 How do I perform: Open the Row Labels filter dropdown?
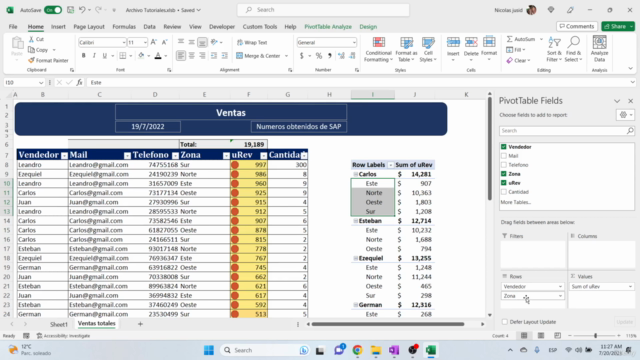[390, 165]
